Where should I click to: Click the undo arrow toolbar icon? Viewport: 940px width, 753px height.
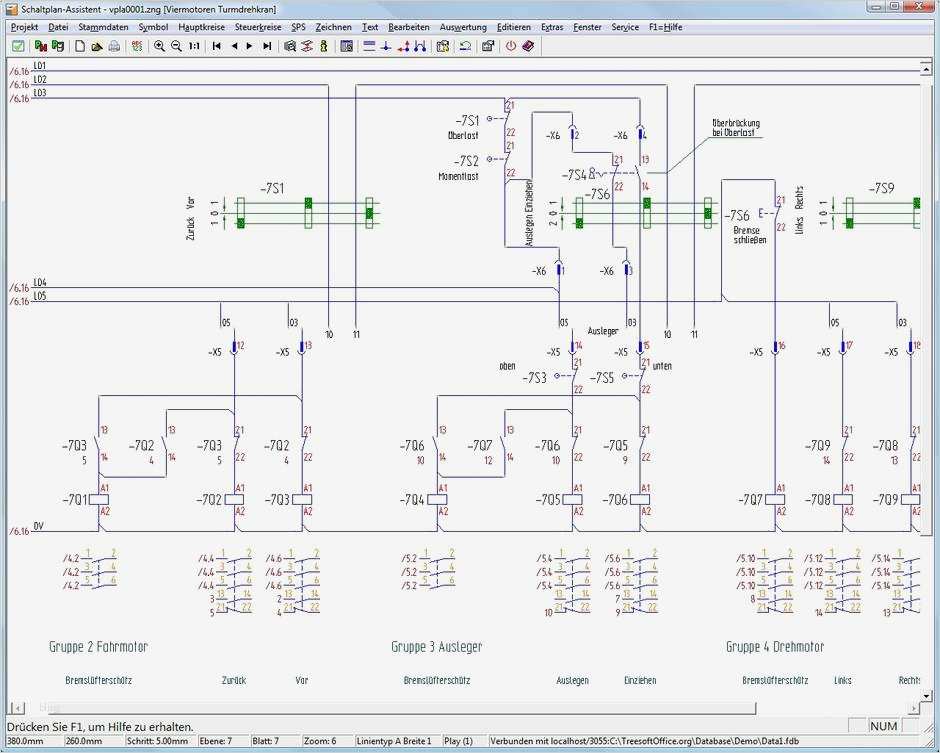click(466, 46)
